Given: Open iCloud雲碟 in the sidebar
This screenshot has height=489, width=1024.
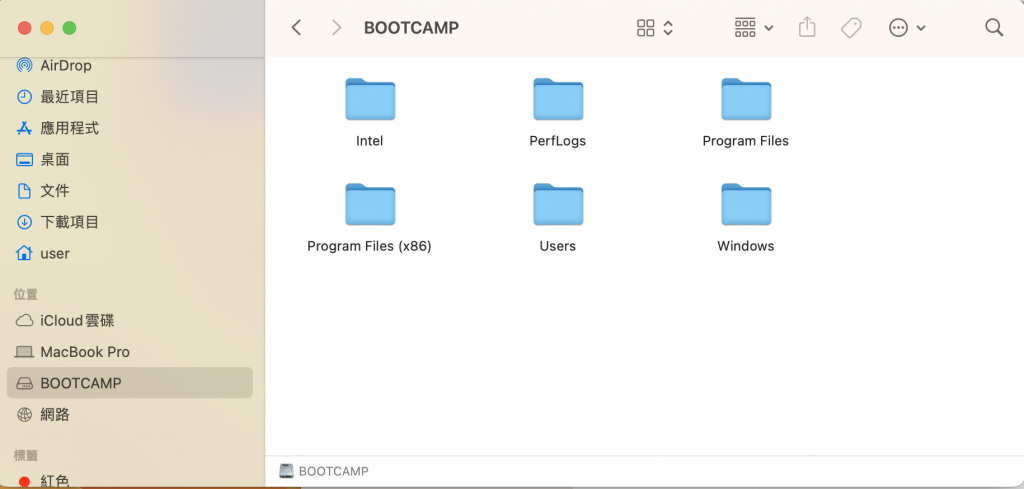Looking at the screenshot, I should [129, 321].
